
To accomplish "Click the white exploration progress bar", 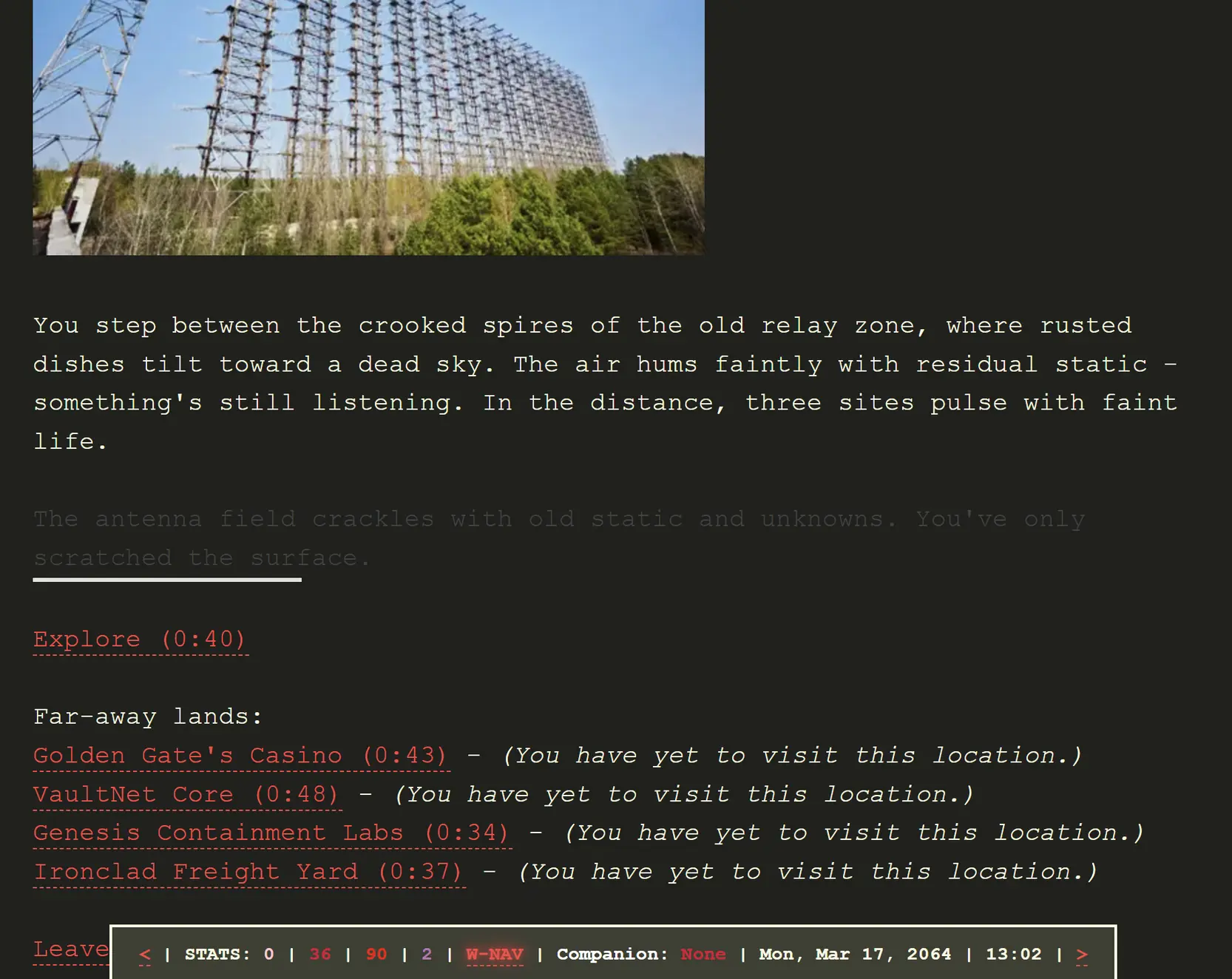I will pos(167,580).
